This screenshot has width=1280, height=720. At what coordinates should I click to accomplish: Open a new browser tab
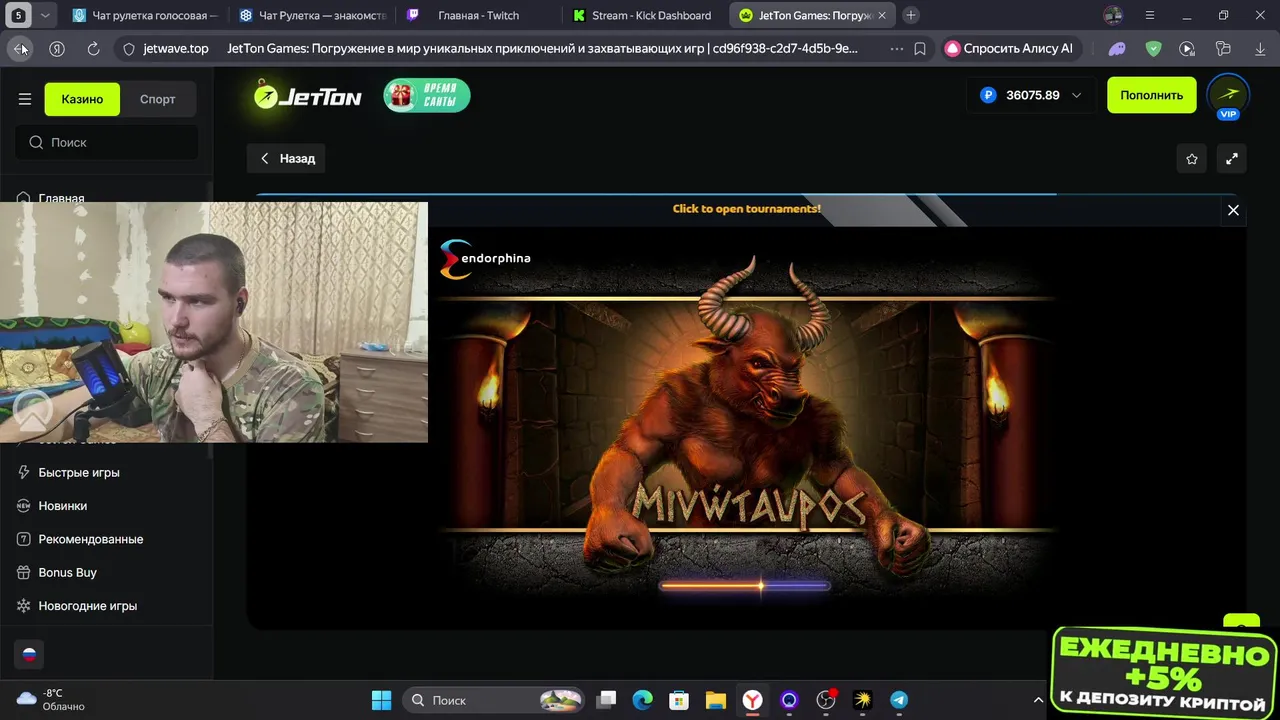(x=911, y=15)
